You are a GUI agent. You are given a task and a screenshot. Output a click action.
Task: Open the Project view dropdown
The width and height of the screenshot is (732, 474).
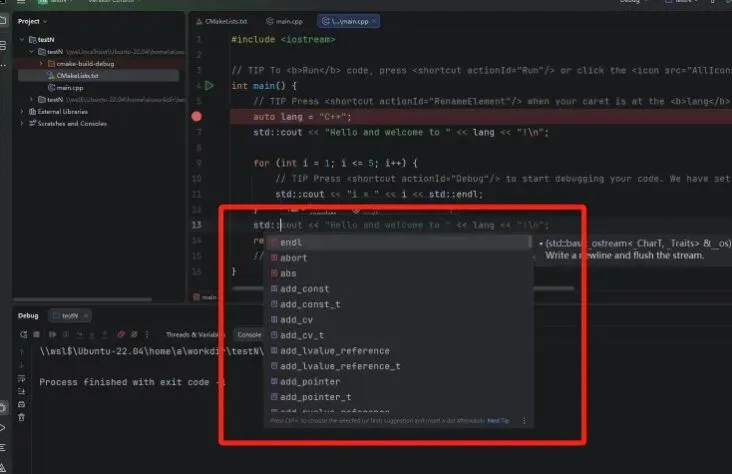click(32, 21)
